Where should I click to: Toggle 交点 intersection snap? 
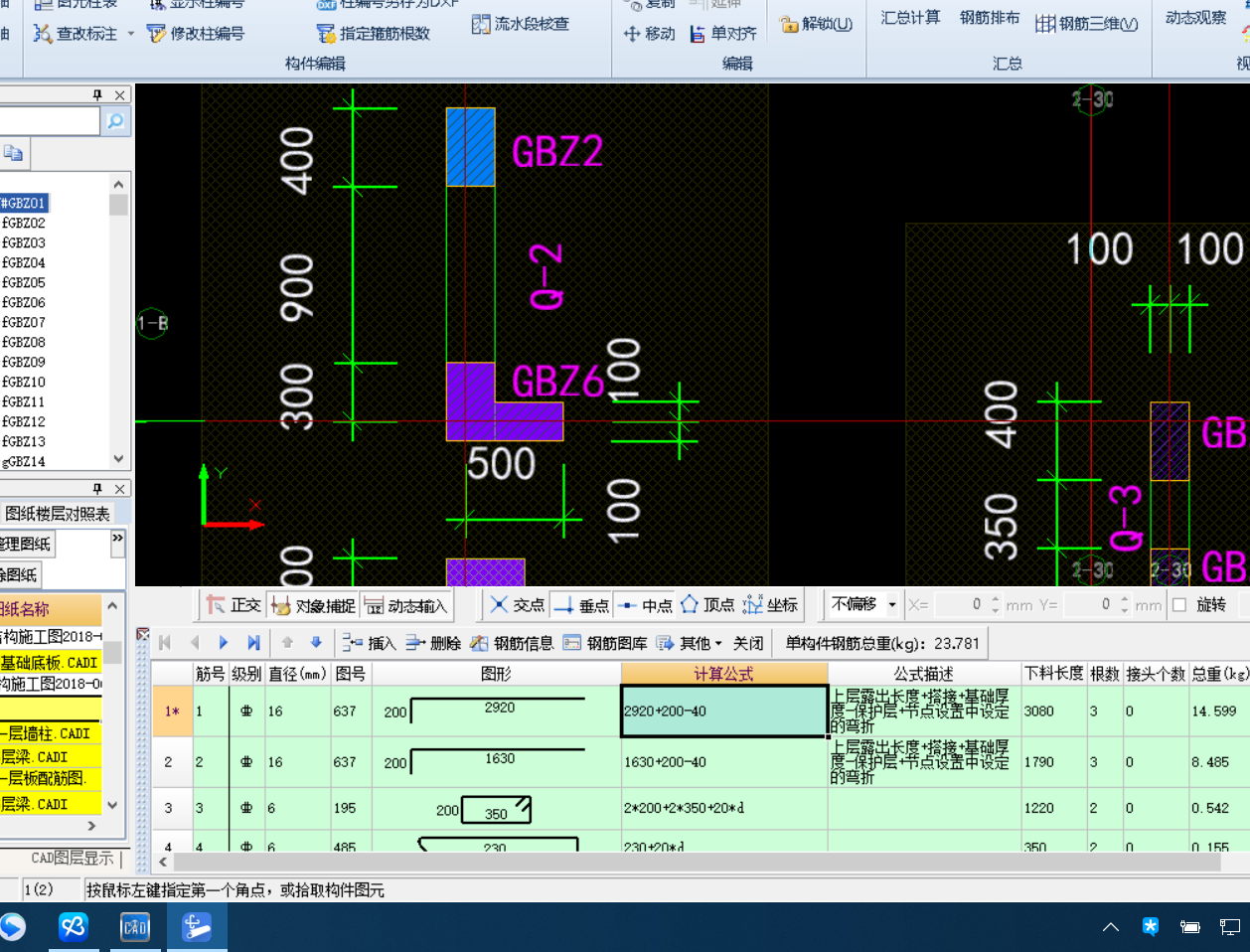point(517,605)
